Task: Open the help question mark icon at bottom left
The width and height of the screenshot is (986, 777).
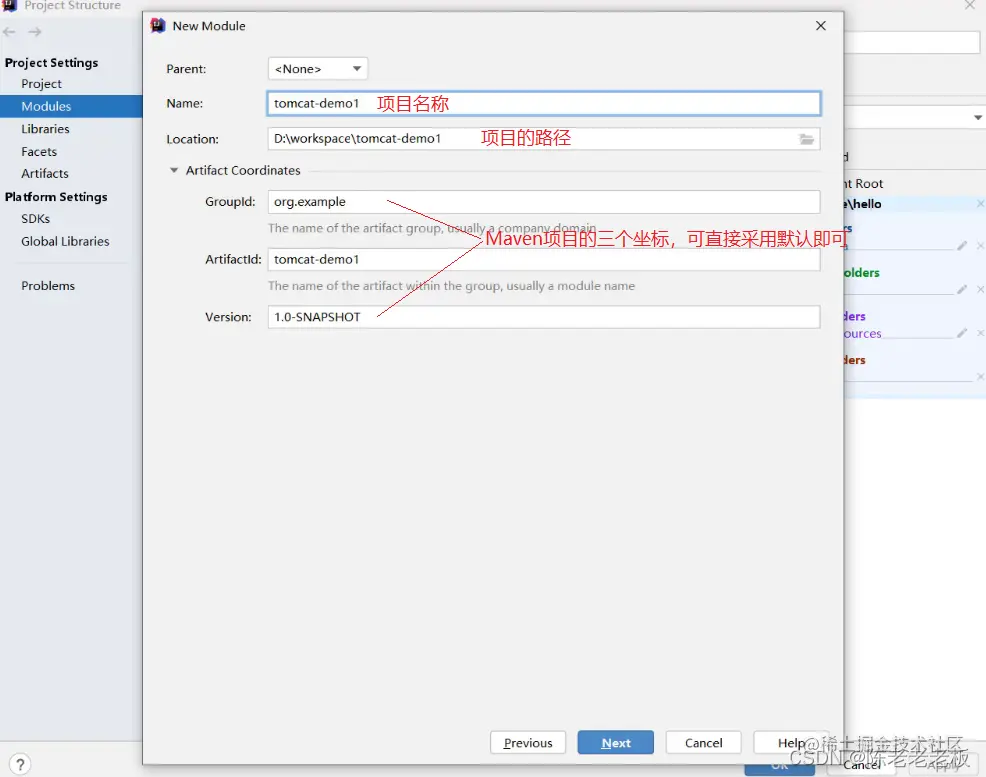Action: pos(20,764)
